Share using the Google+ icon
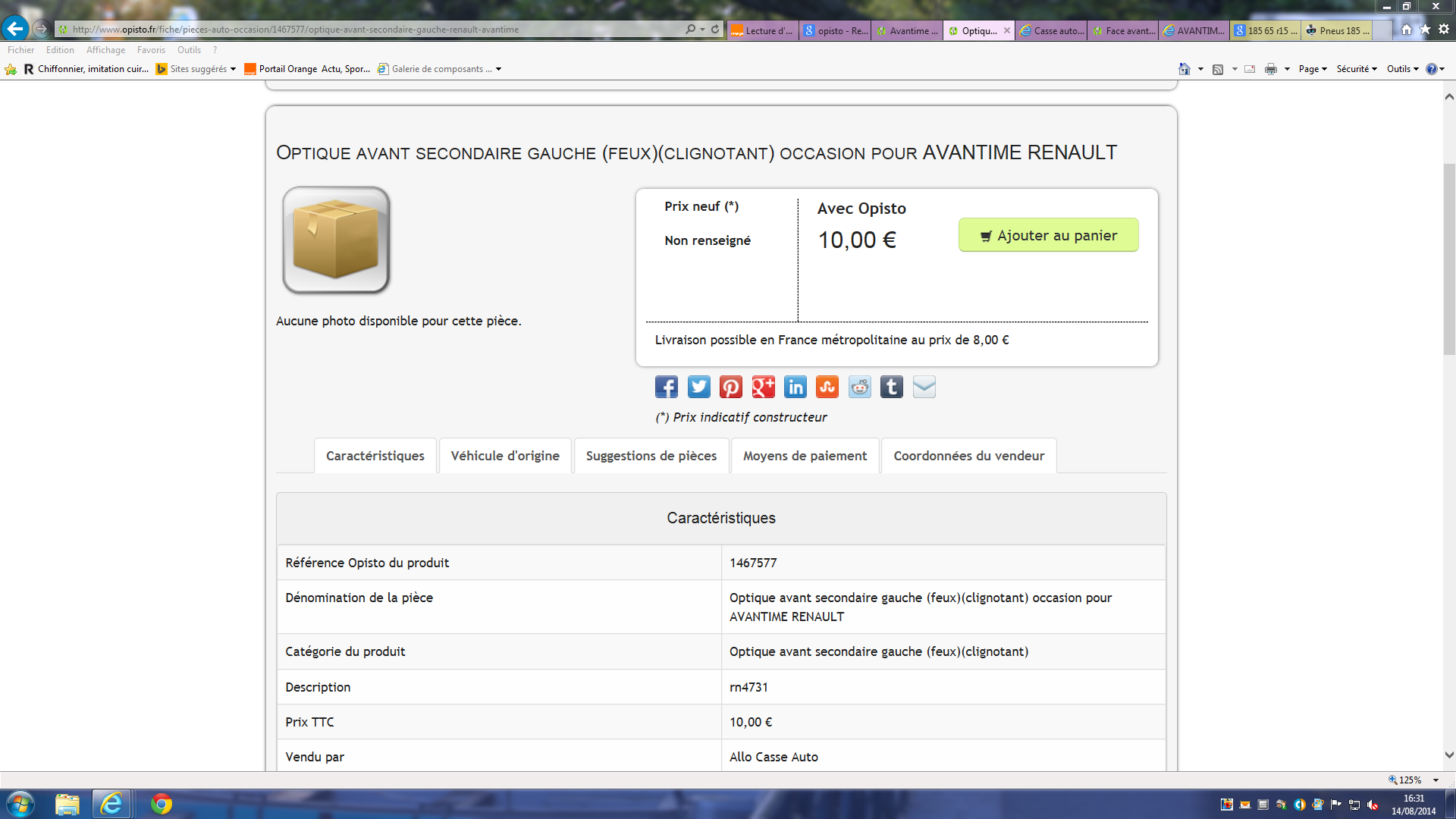The height and width of the screenshot is (819, 1456). 763,388
